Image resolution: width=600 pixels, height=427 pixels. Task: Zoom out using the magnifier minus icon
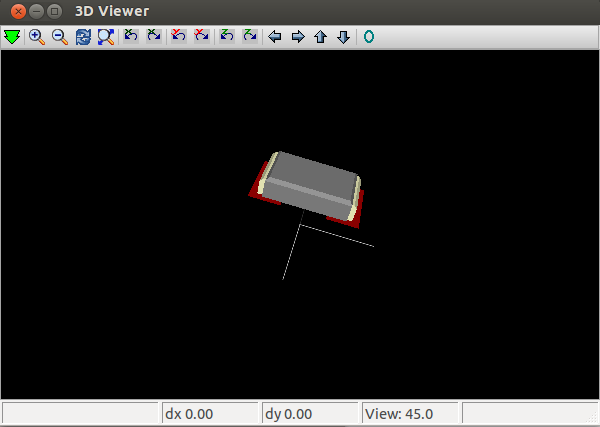[60, 37]
